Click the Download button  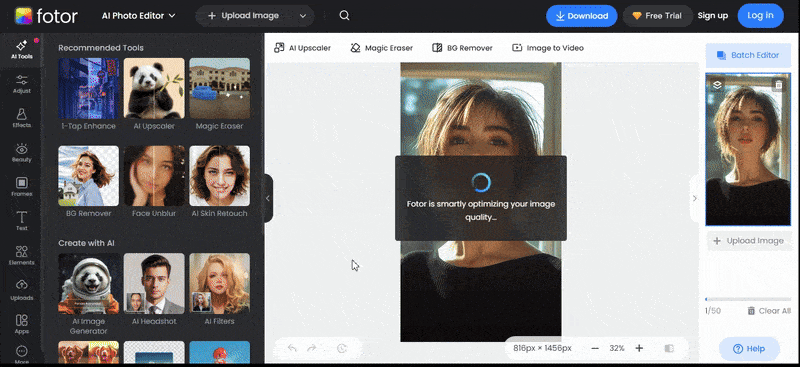(x=582, y=16)
